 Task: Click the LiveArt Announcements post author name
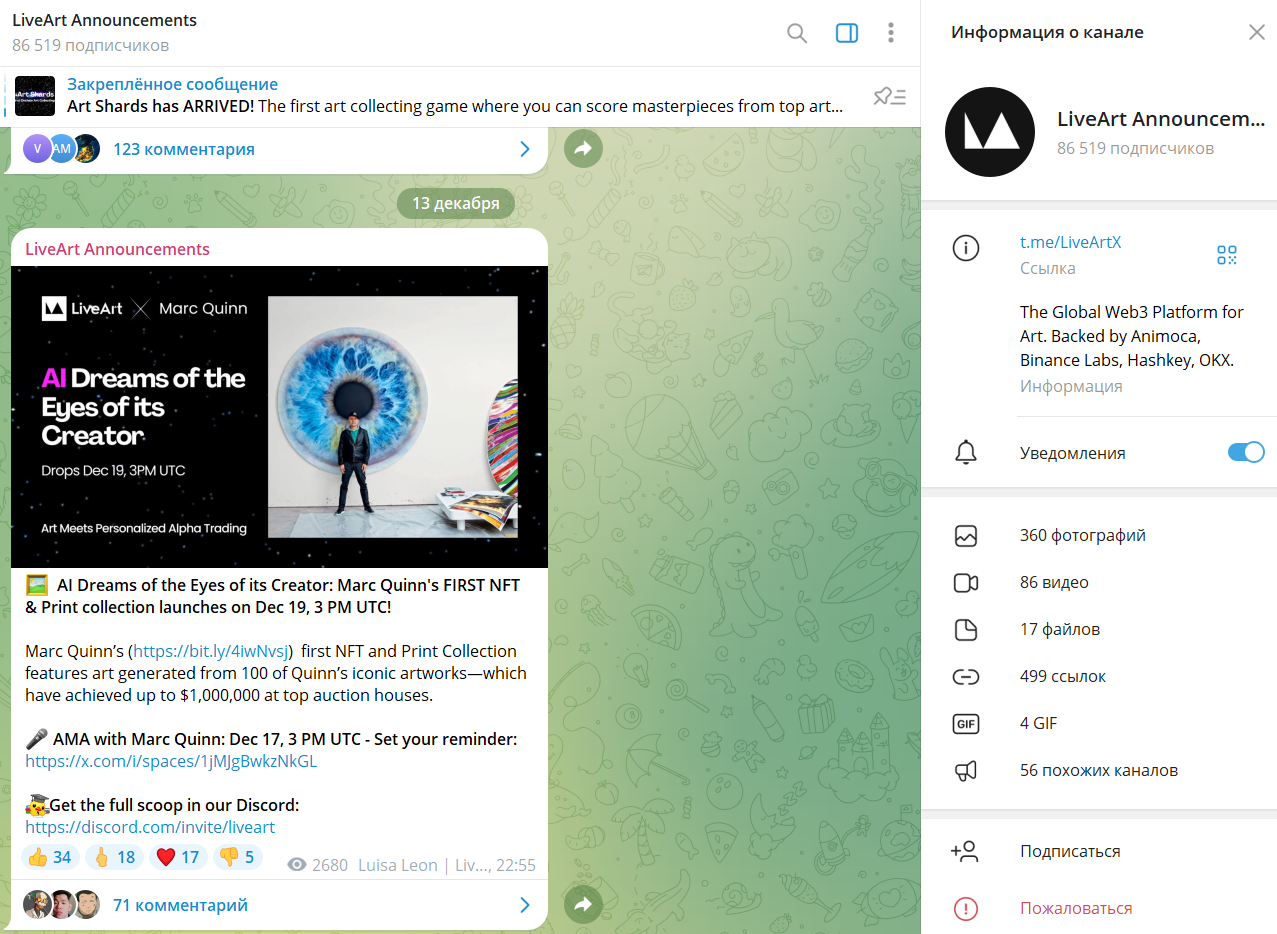click(117, 249)
